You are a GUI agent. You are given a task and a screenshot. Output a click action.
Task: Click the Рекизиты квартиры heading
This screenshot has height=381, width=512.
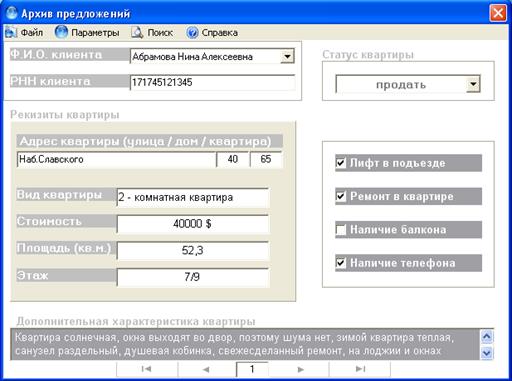tap(65, 115)
